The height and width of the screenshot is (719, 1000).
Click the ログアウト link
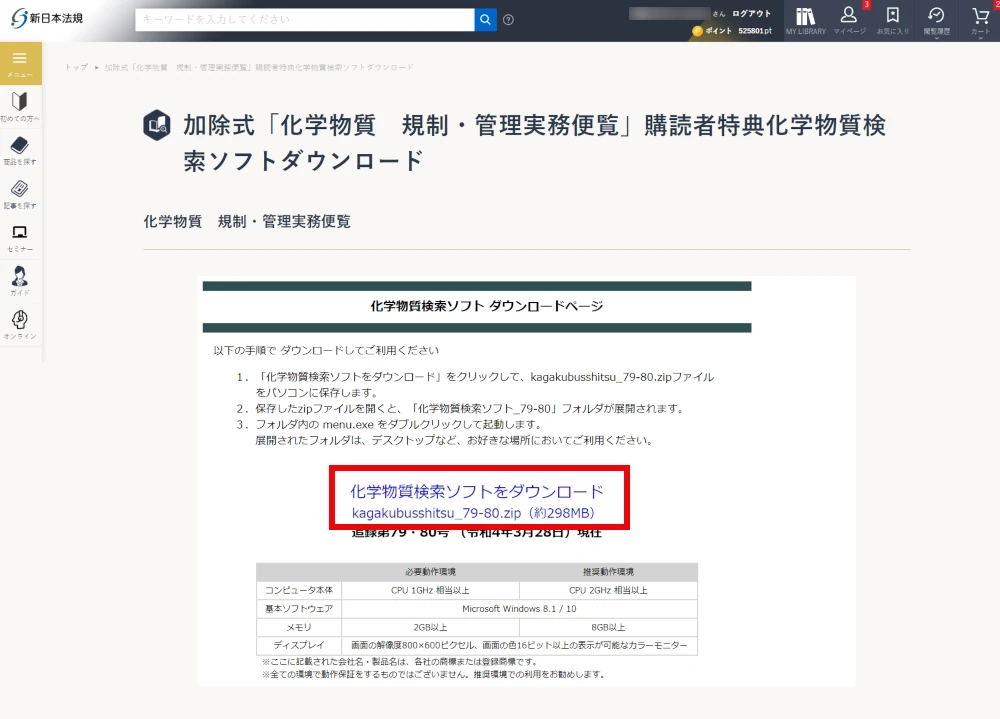751,14
